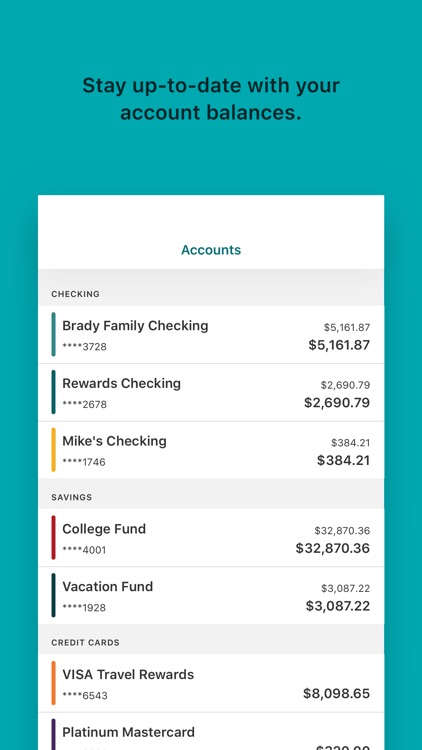Click the $8,098.65 credit card balance
422x750 pixels.
click(336, 694)
